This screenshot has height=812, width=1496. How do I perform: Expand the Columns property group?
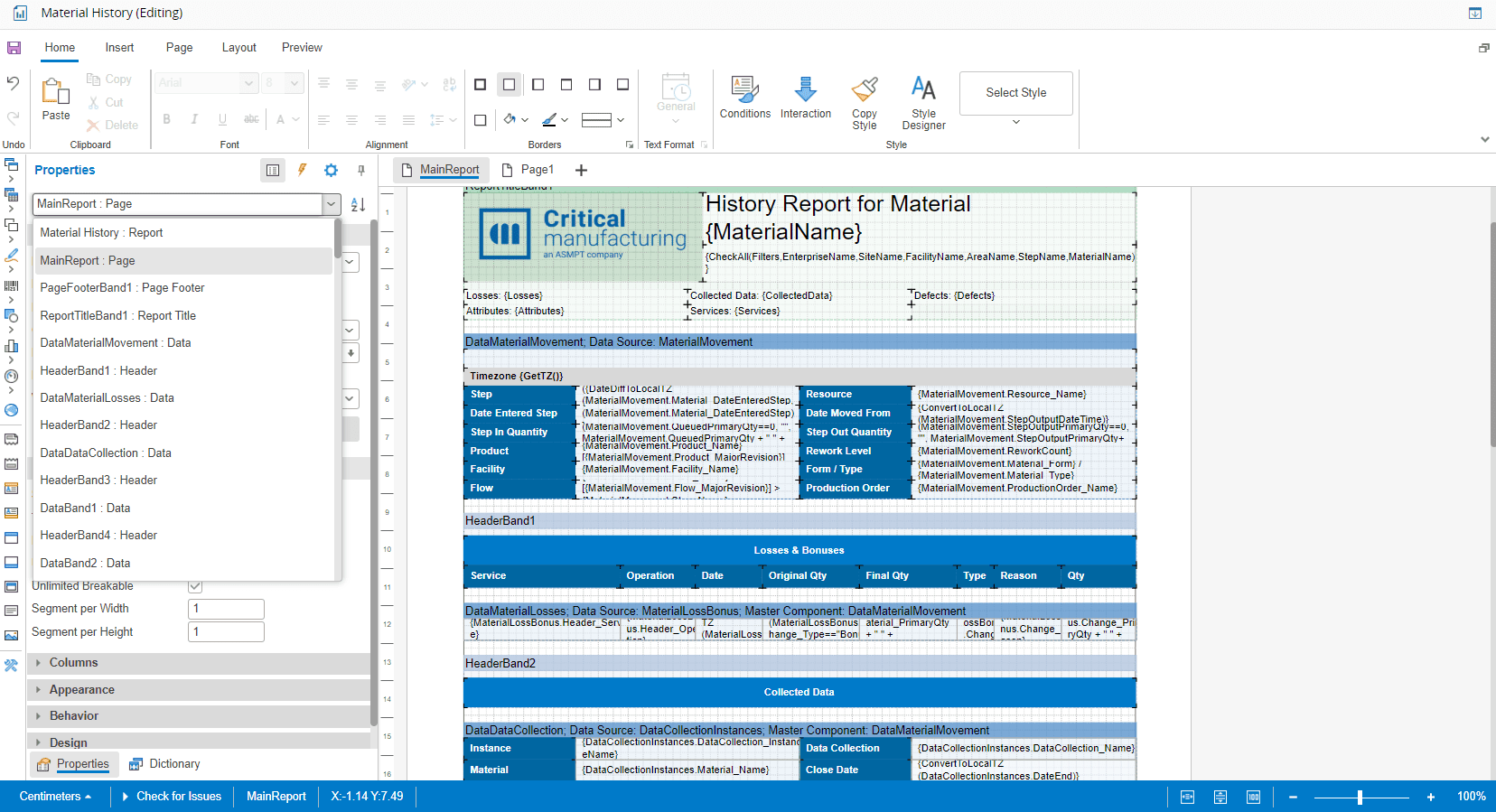[x=73, y=663]
